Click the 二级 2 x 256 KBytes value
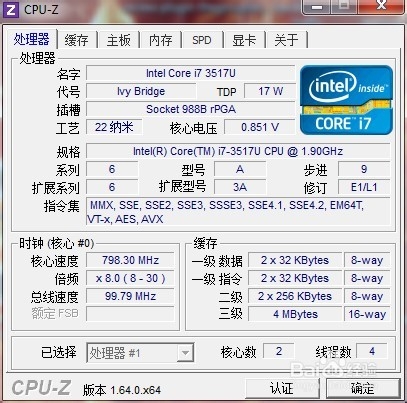The height and width of the screenshot is (403, 407). (295, 296)
